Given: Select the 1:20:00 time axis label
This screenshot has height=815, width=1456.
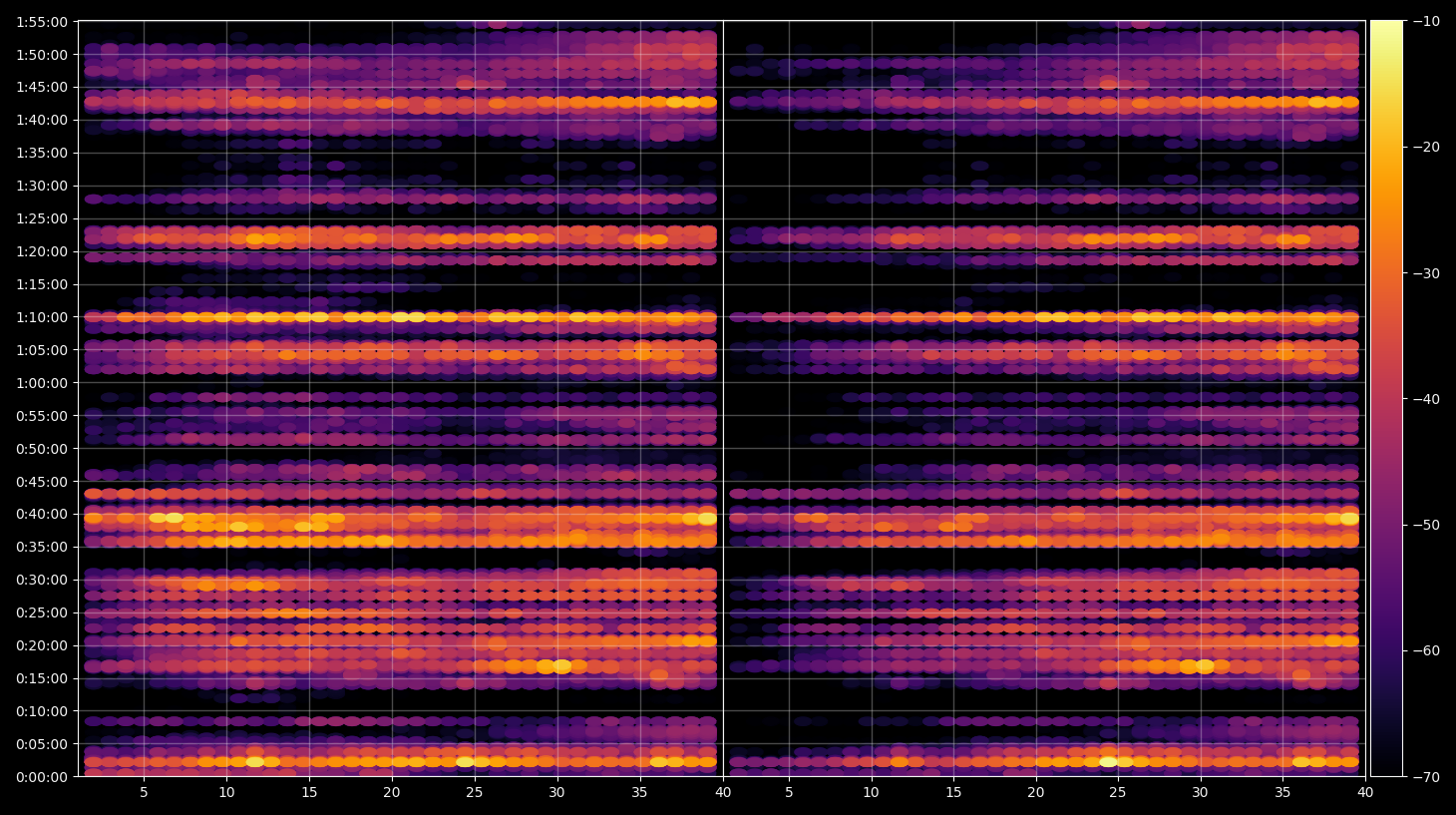Looking at the screenshot, I should pos(42,251).
